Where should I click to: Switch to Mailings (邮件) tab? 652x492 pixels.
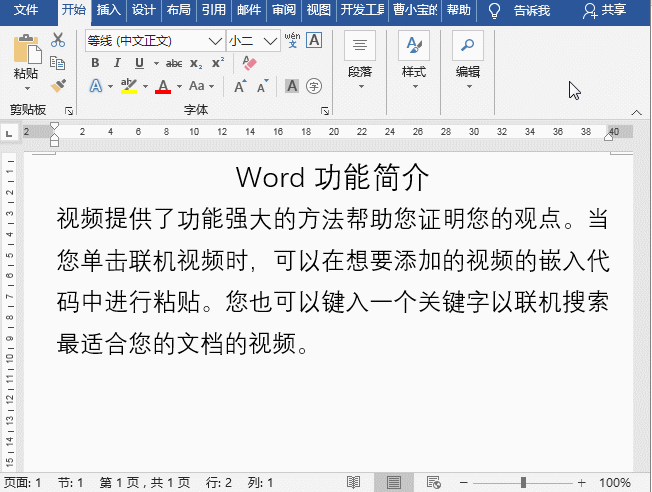click(249, 10)
